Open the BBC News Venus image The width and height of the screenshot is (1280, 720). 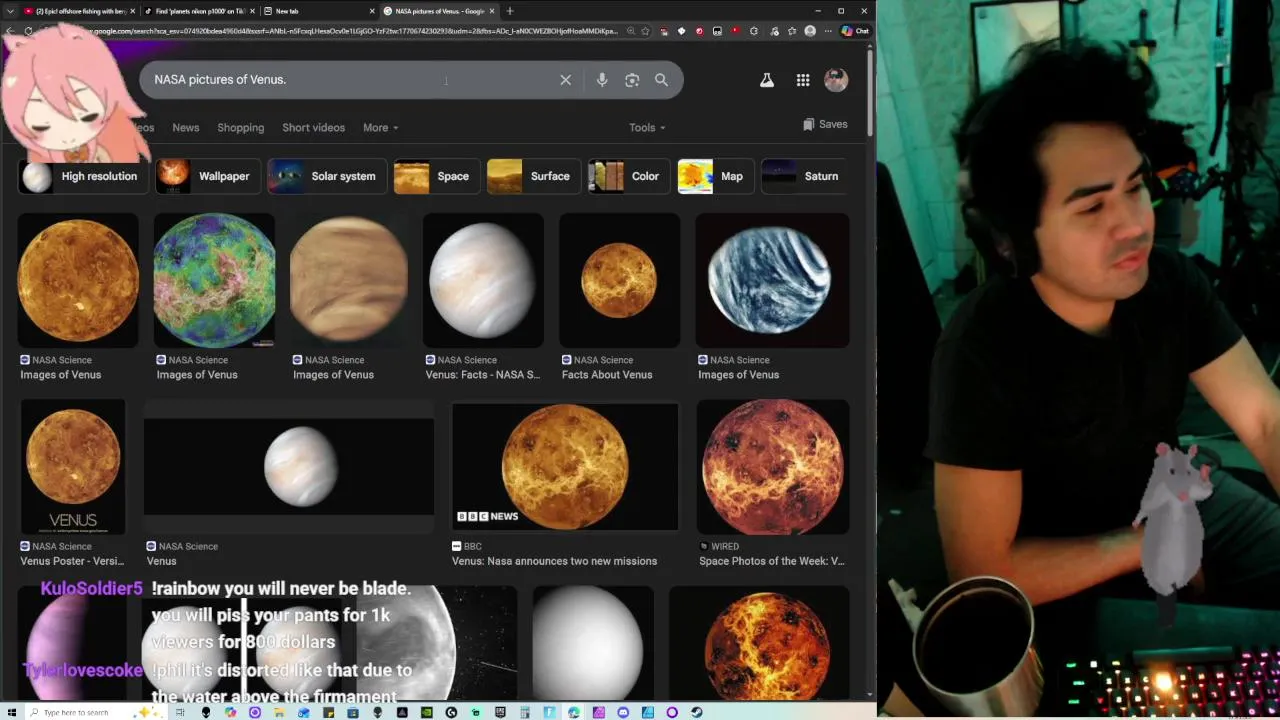pyautogui.click(x=565, y=467)
